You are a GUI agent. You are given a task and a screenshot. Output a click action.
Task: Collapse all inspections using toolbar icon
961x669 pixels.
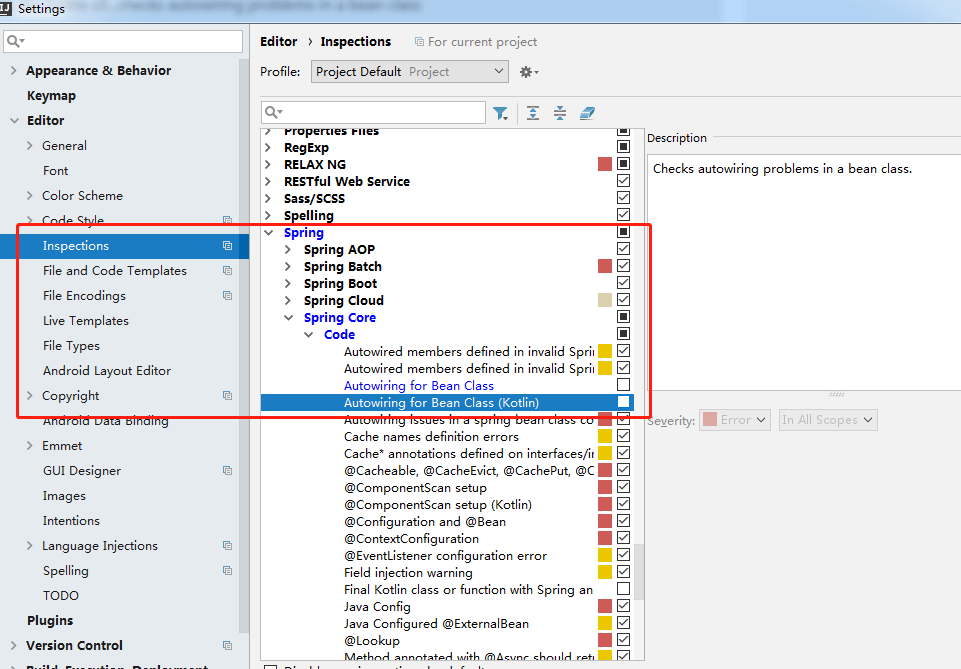(x=560, y=113)
